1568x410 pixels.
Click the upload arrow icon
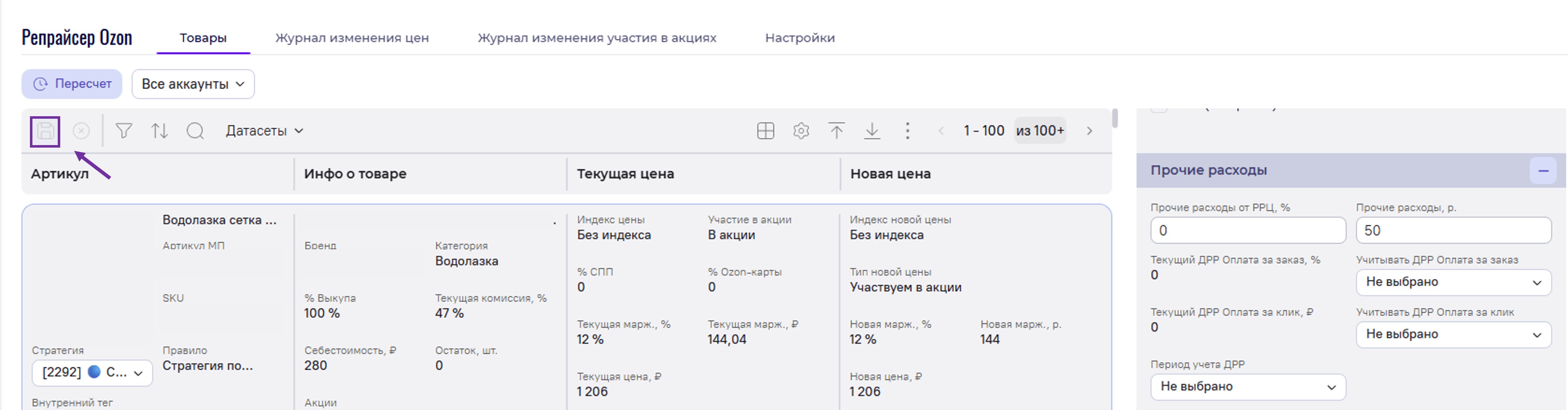pos(836,131)
